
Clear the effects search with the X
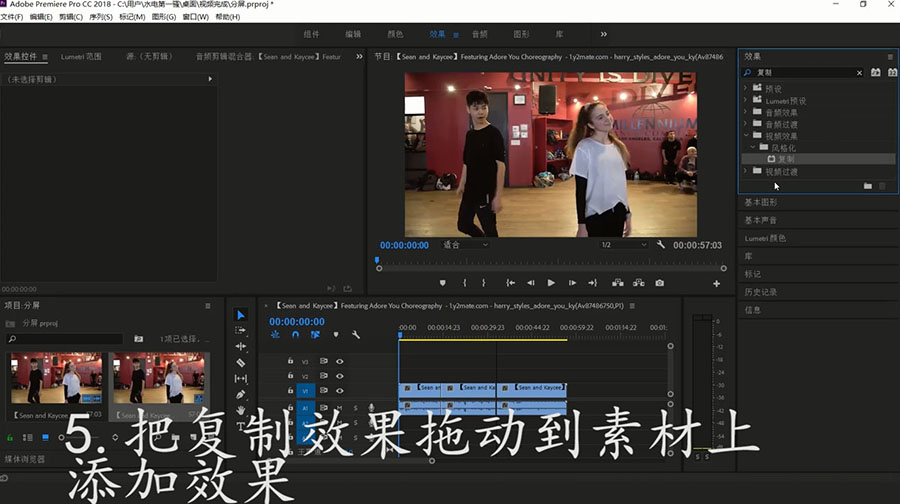click(x=859, y=73)
